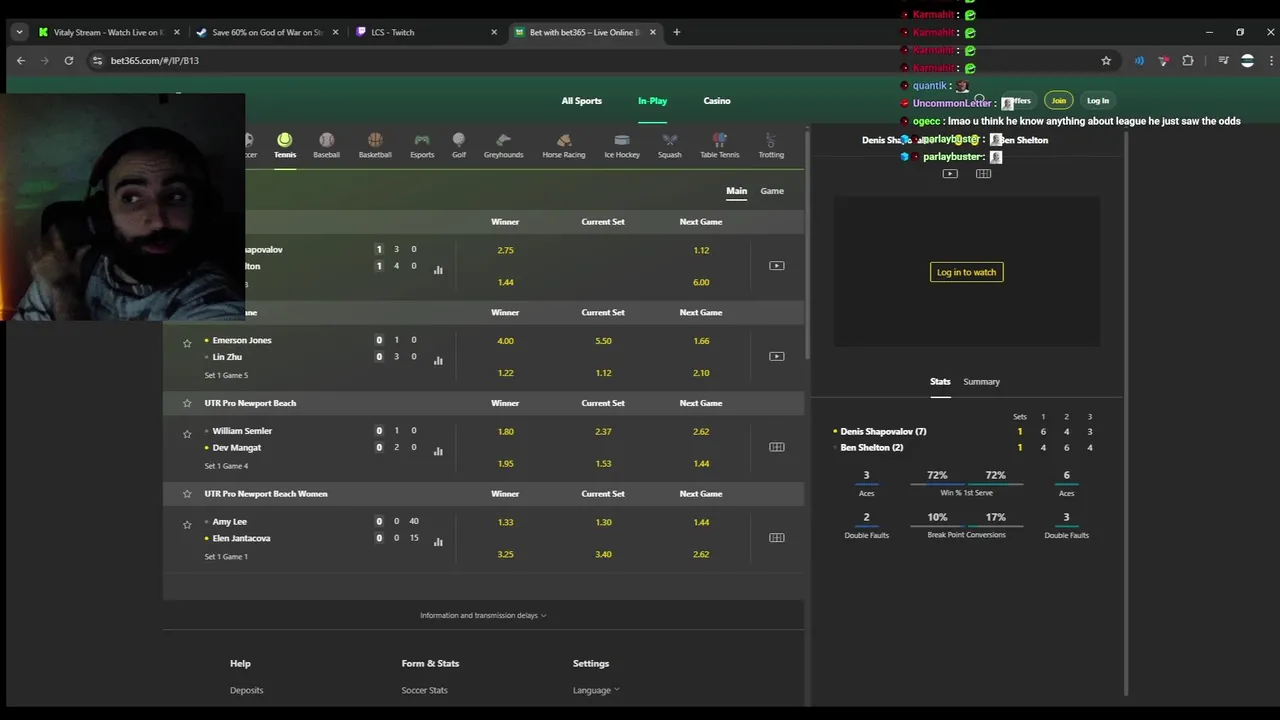This screenshot has height=720, width=1280.
Task: Collapse the UTR Pro Newport Beach Women section
Action: tap(483, 494)
